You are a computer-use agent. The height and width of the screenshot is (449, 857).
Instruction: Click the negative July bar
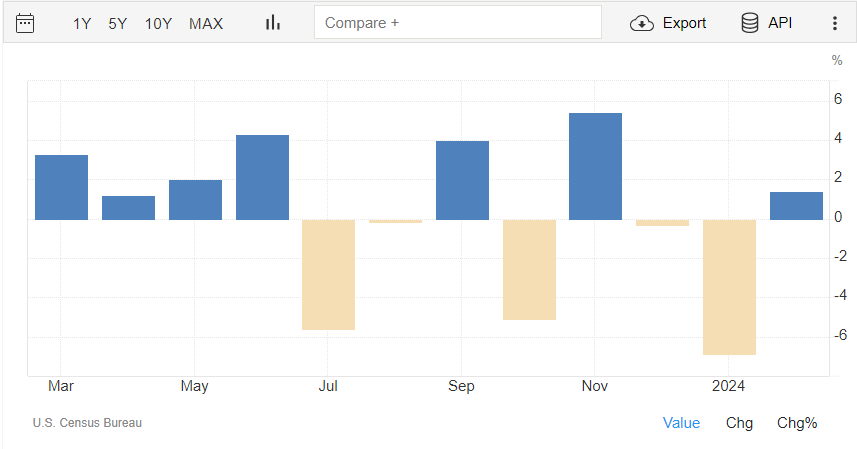[x=328, y=274]
